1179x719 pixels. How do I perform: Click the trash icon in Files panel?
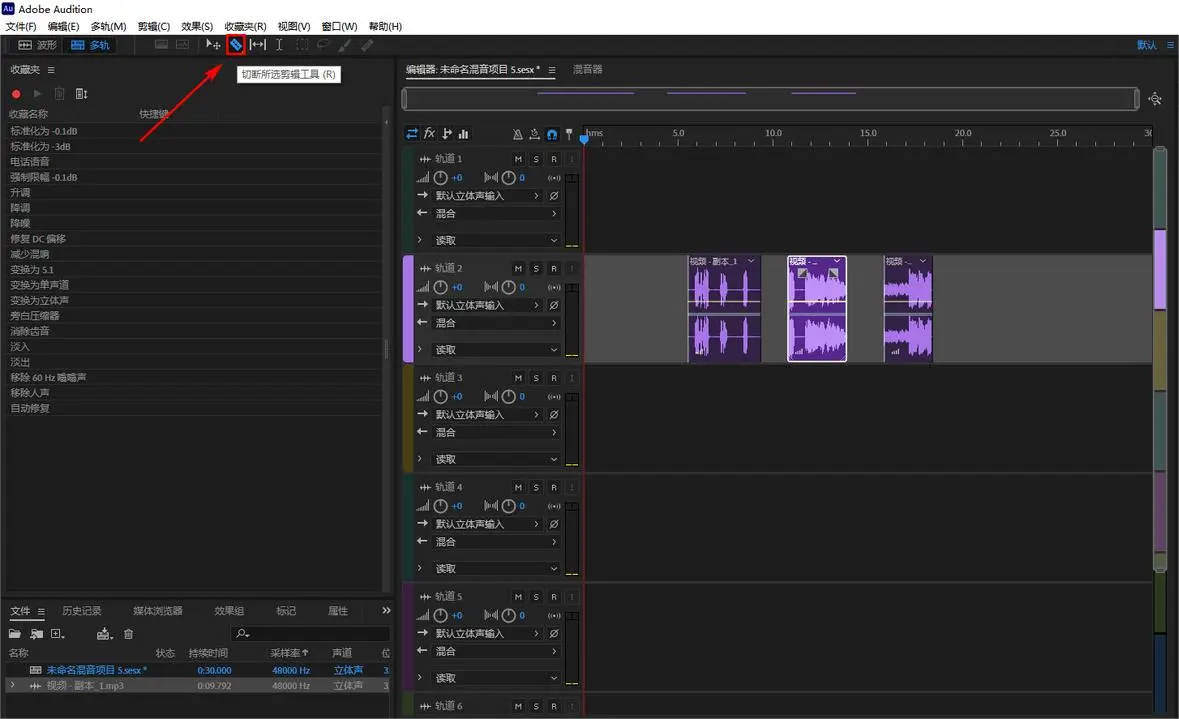(x=129, y=634)
